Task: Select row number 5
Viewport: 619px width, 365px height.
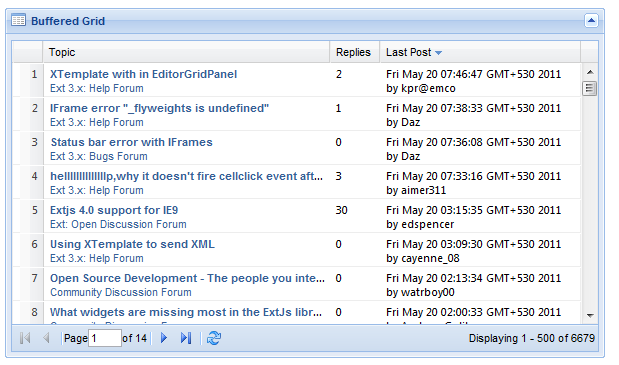Action: (34, 210)
